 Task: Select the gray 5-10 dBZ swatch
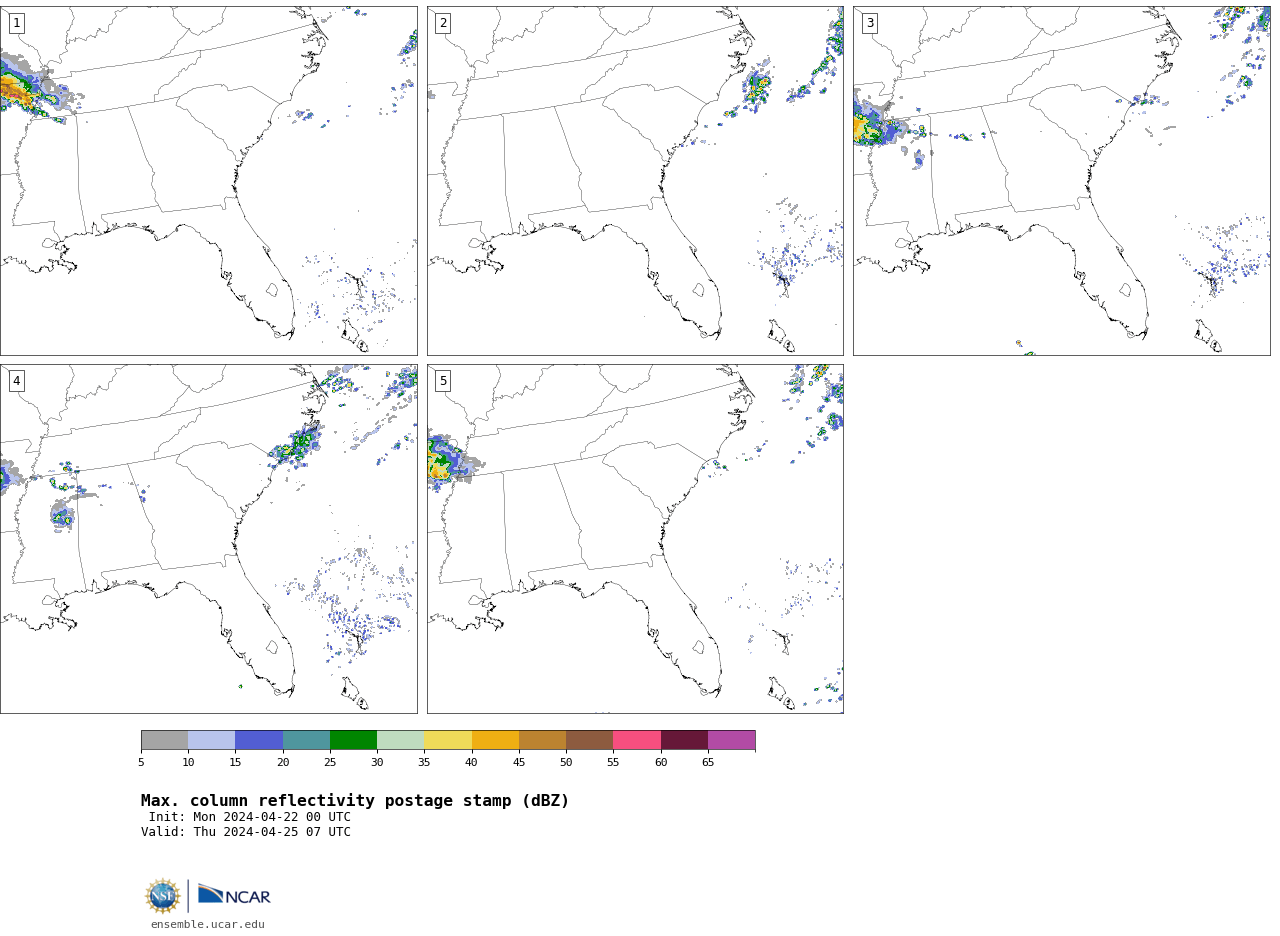point(164,740)
